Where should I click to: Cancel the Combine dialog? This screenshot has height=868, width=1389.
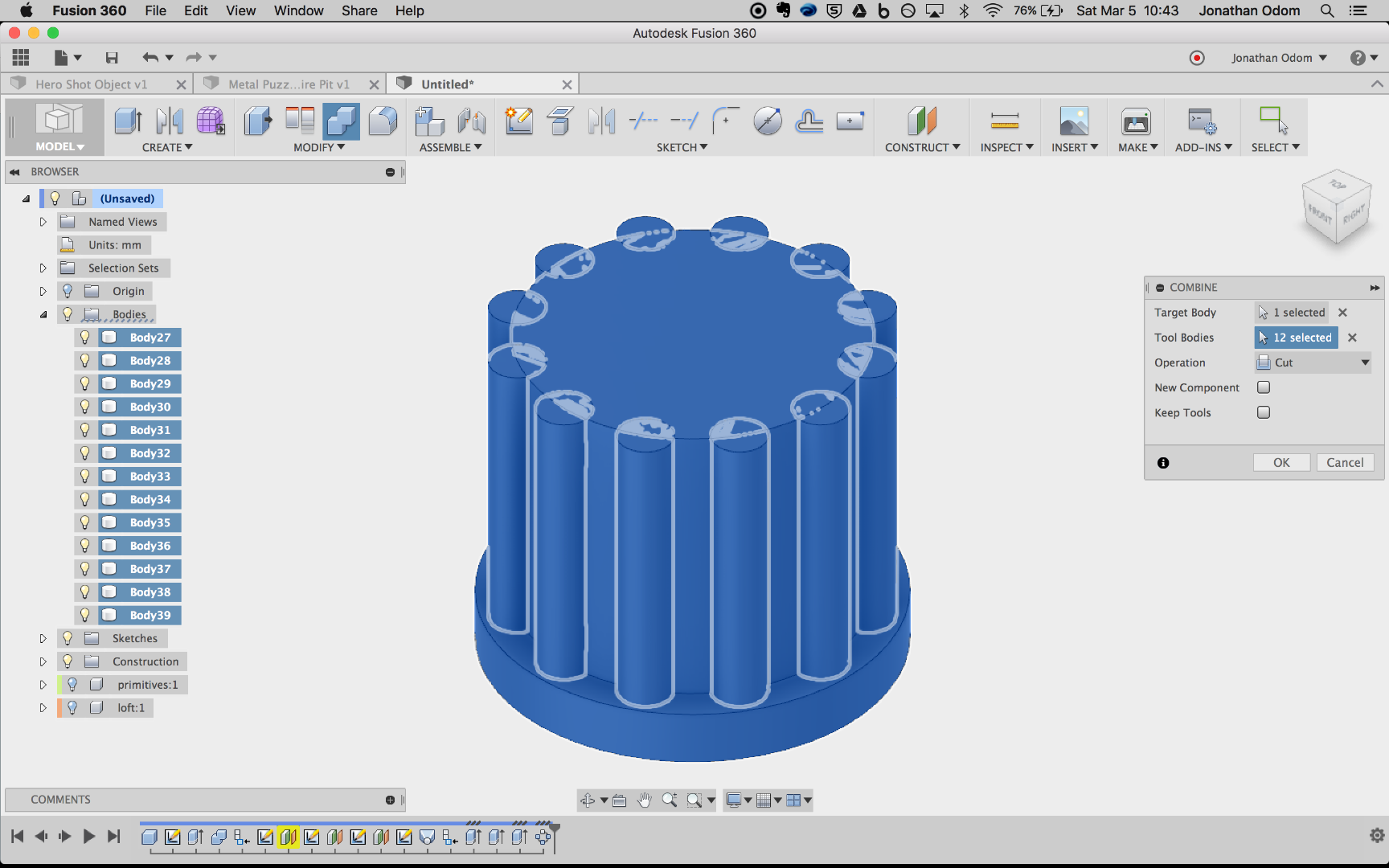(x=1345, y=462)
